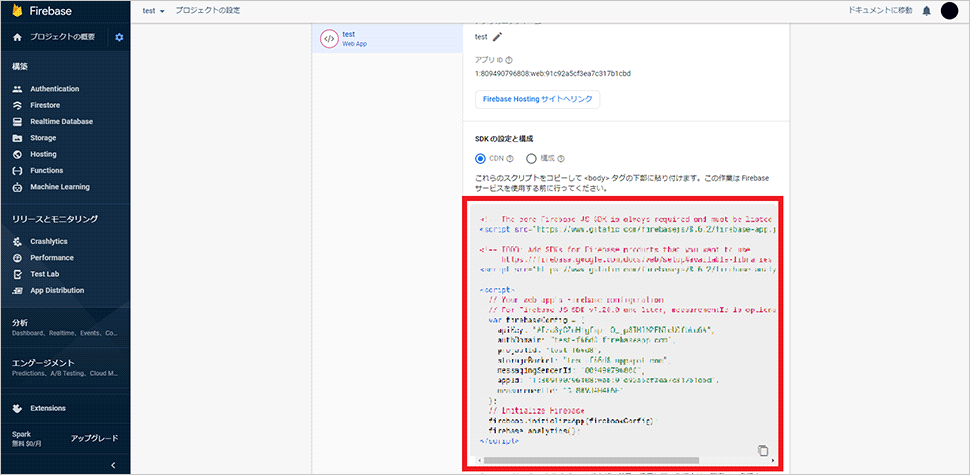Click the App Distribution icon

17,291
